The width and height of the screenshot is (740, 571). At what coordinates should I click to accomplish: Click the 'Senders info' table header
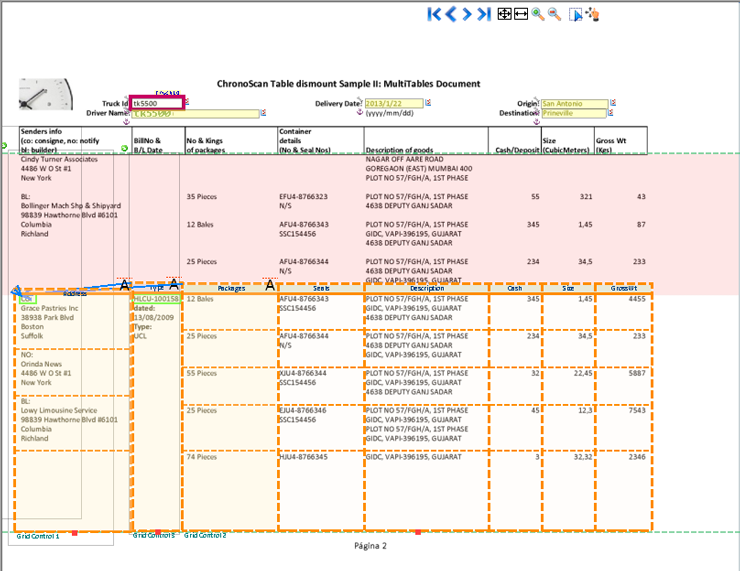pos(41,132)
